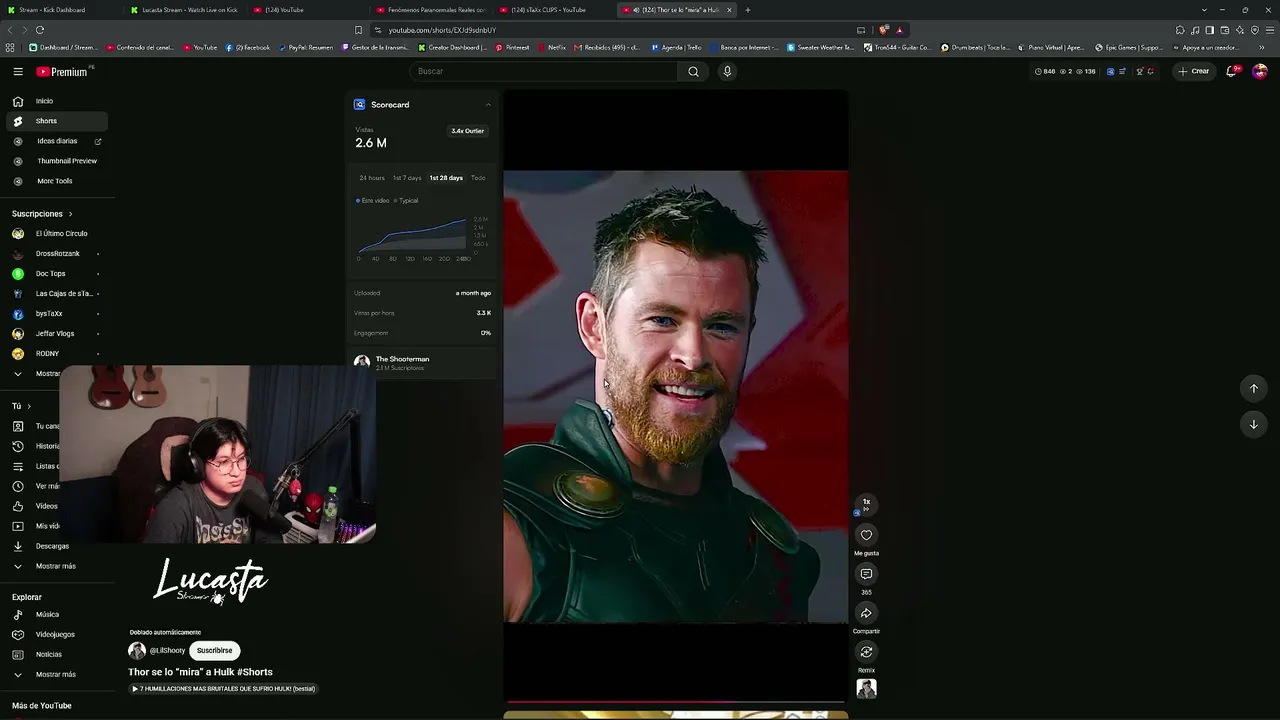
Task: Open the 7 HUMILLACIONES related video link
Action: tap(223, 689)
